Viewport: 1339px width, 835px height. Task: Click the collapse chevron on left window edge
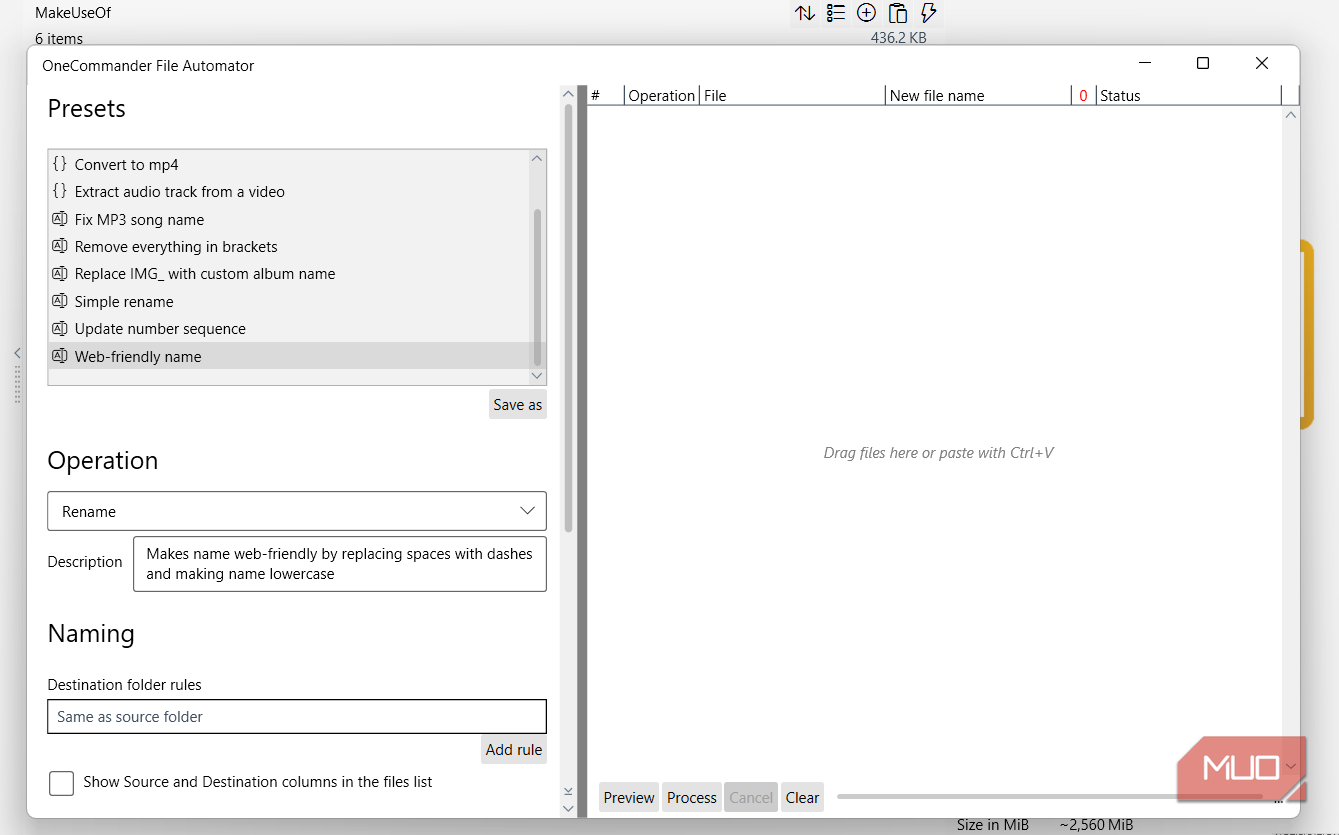pos(17,353)
